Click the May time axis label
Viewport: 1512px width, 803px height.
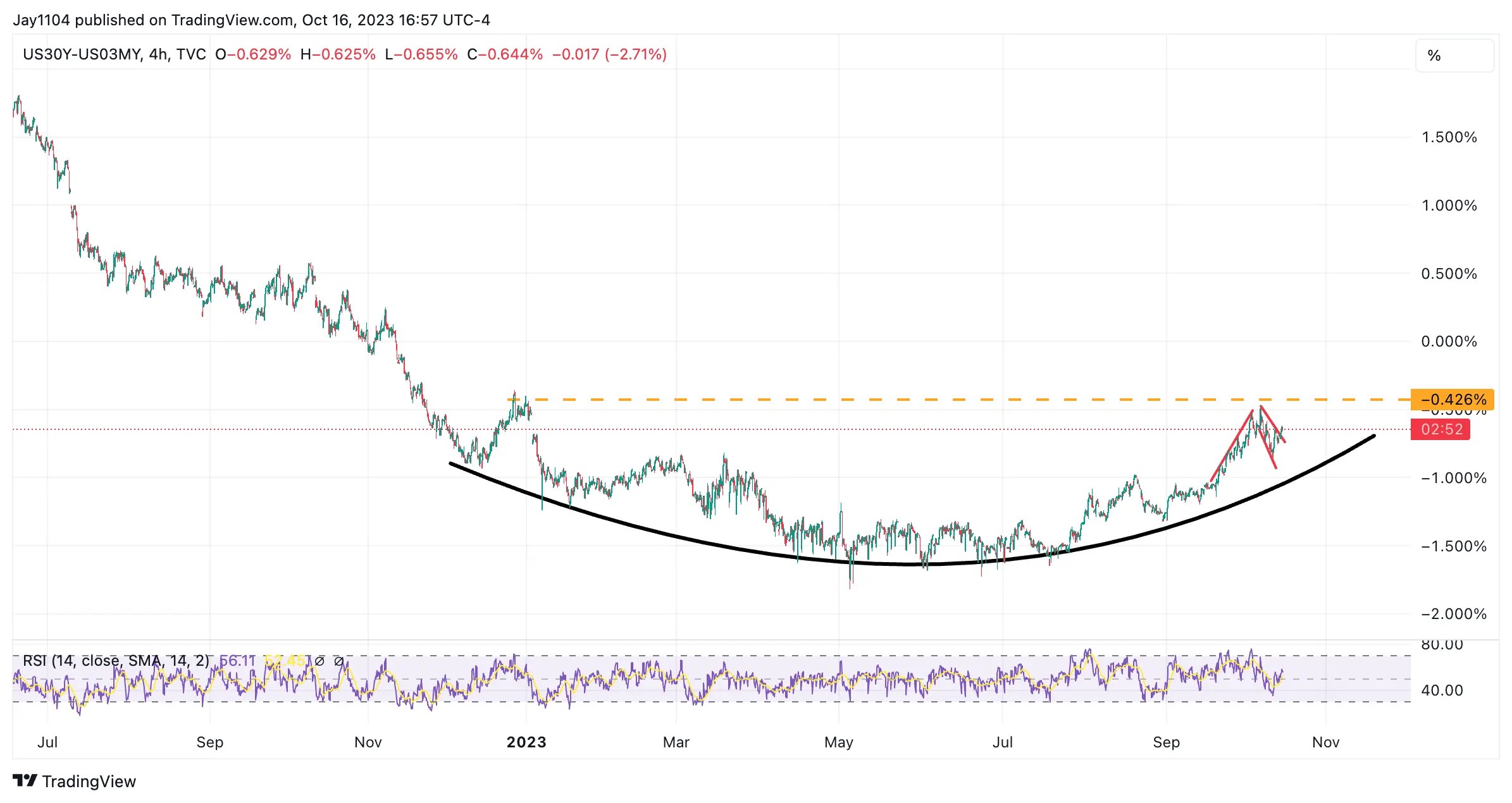[839, 742]
